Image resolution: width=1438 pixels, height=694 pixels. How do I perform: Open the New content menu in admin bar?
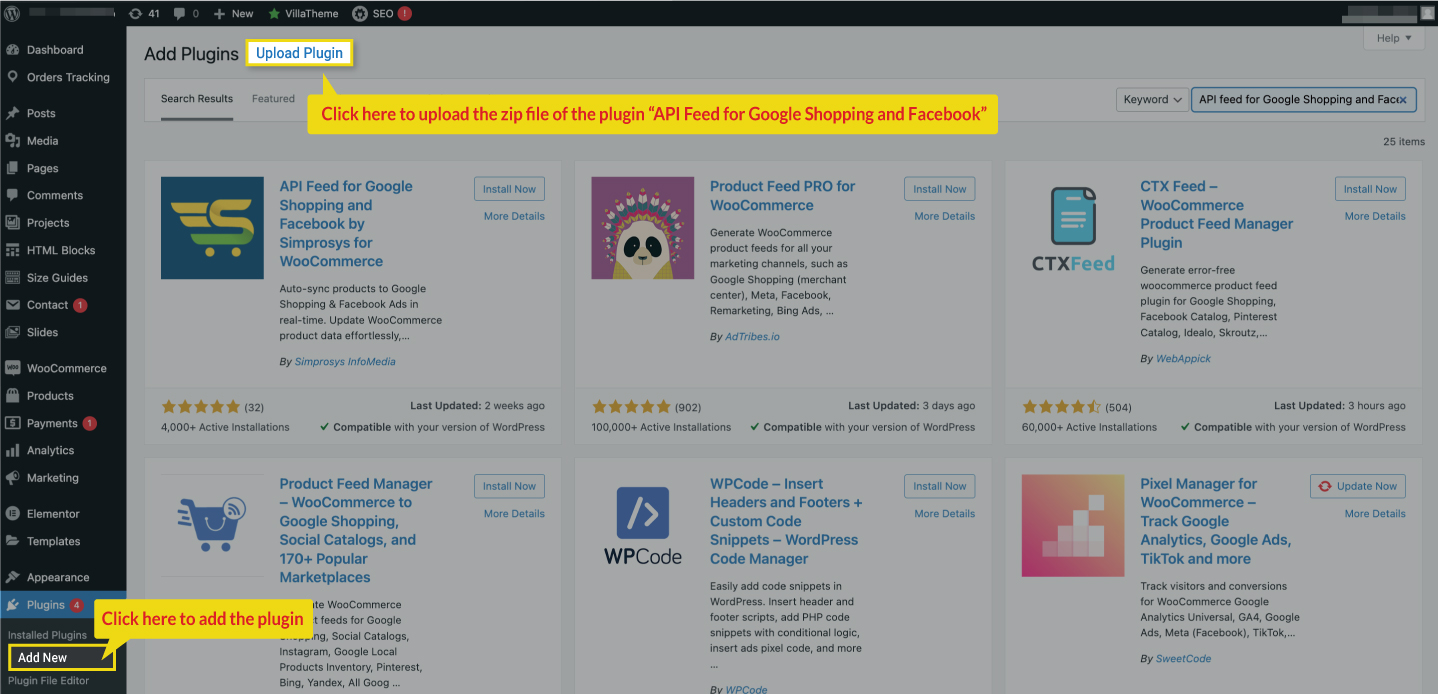point(234,14)
